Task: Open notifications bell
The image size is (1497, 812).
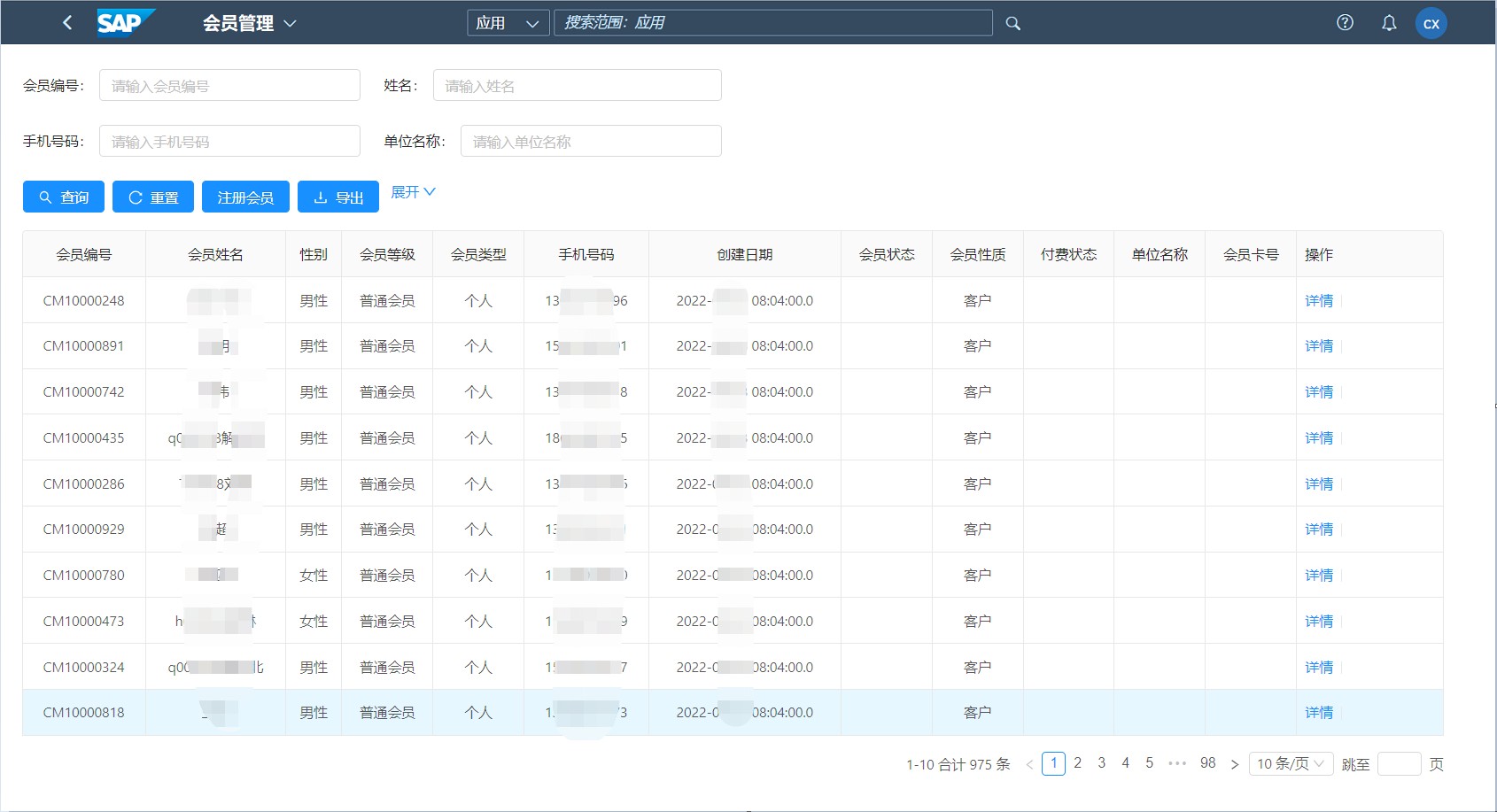Action: pos(1389,23)
